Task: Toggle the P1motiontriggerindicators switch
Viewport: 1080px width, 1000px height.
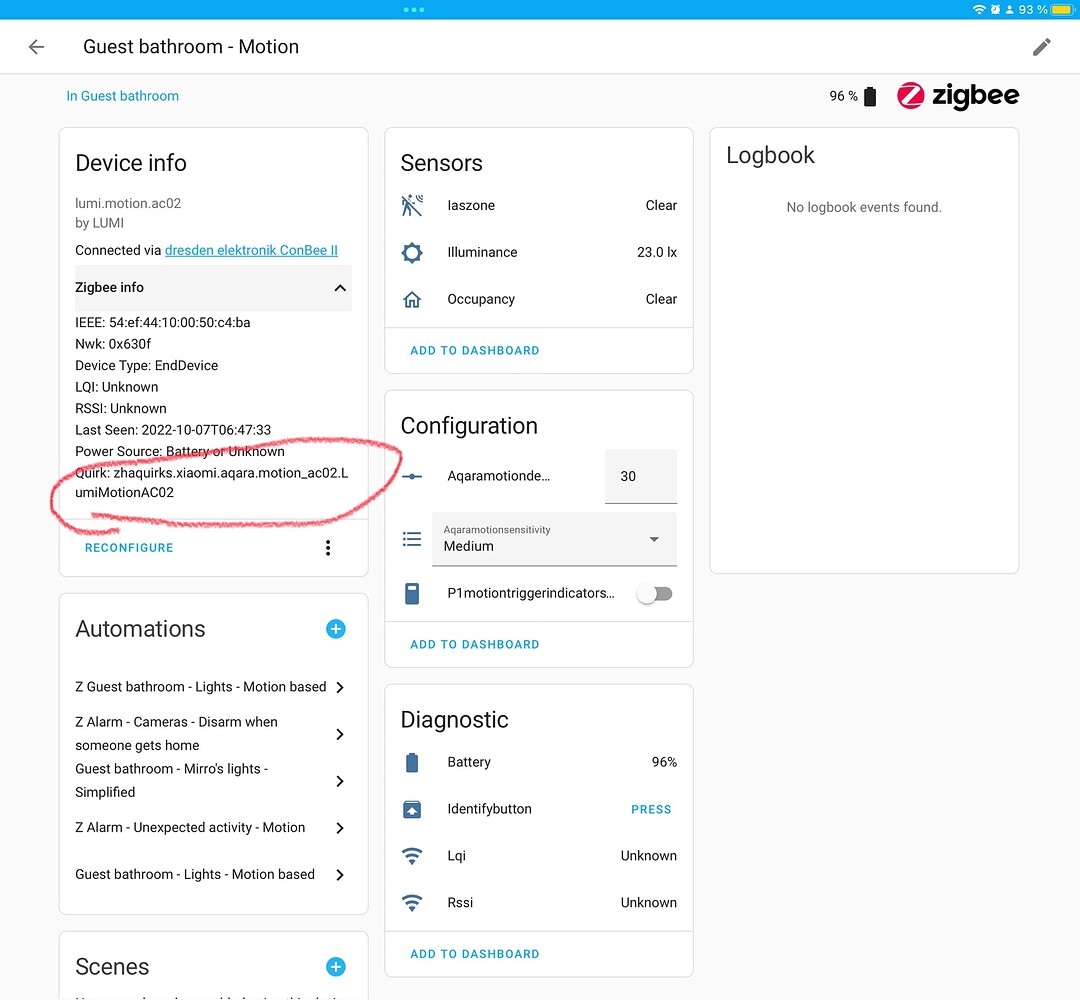Action: [x=654, y=593]
